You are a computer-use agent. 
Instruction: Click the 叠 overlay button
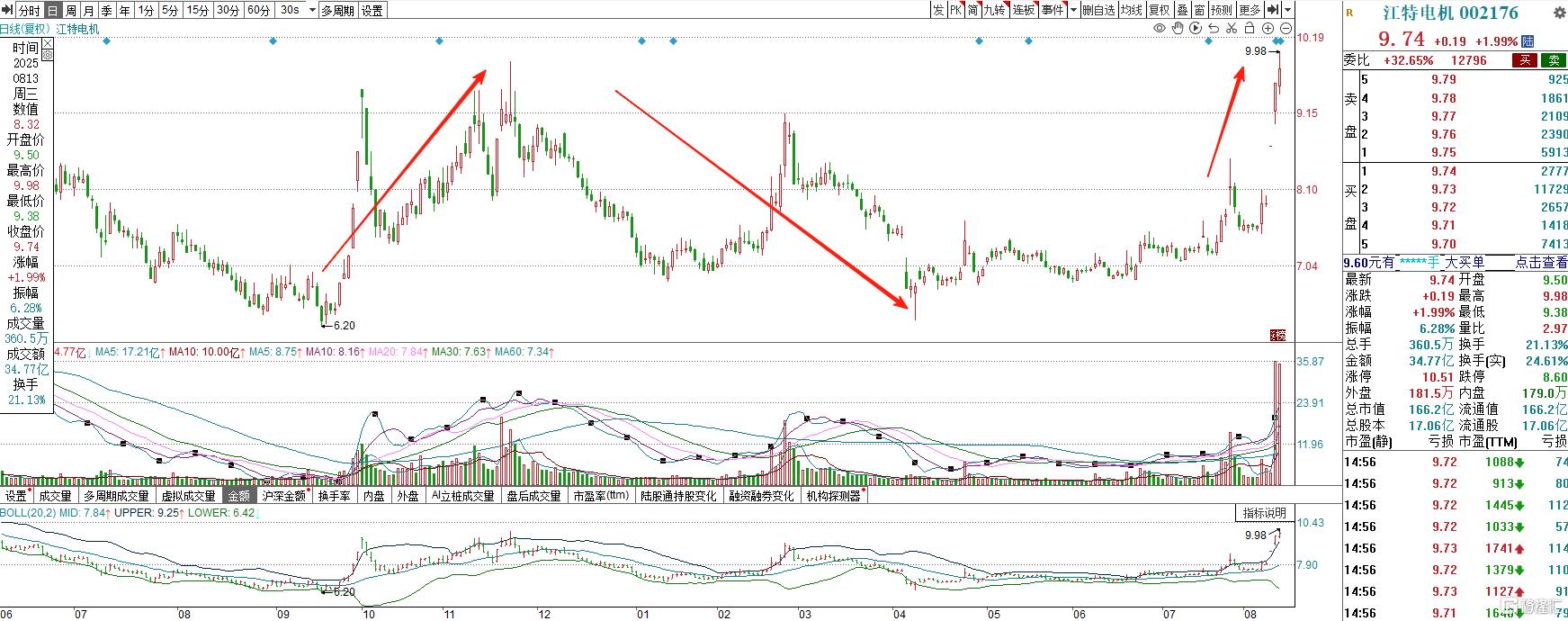pos(1182,10)
